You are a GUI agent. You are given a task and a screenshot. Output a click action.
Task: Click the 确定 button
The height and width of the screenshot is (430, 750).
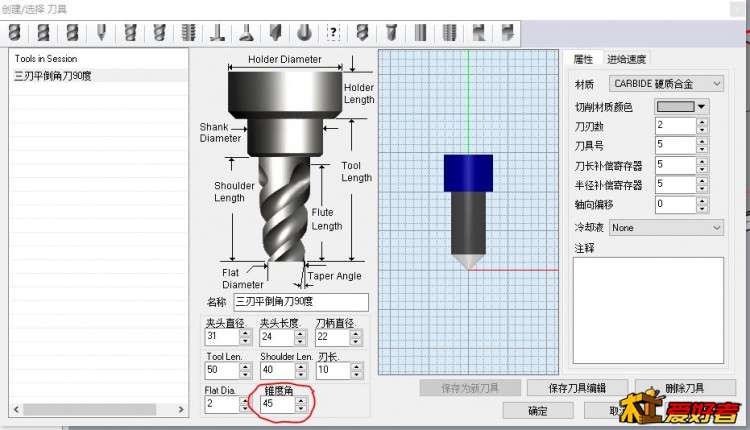(538, 411)
